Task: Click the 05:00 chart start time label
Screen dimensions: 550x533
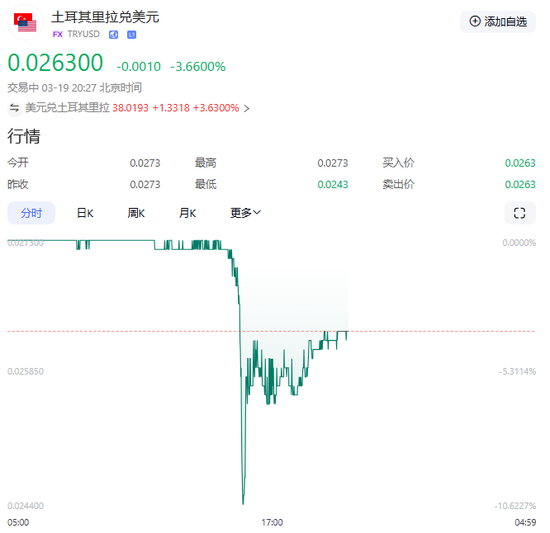Action: (x=18, y=522)
